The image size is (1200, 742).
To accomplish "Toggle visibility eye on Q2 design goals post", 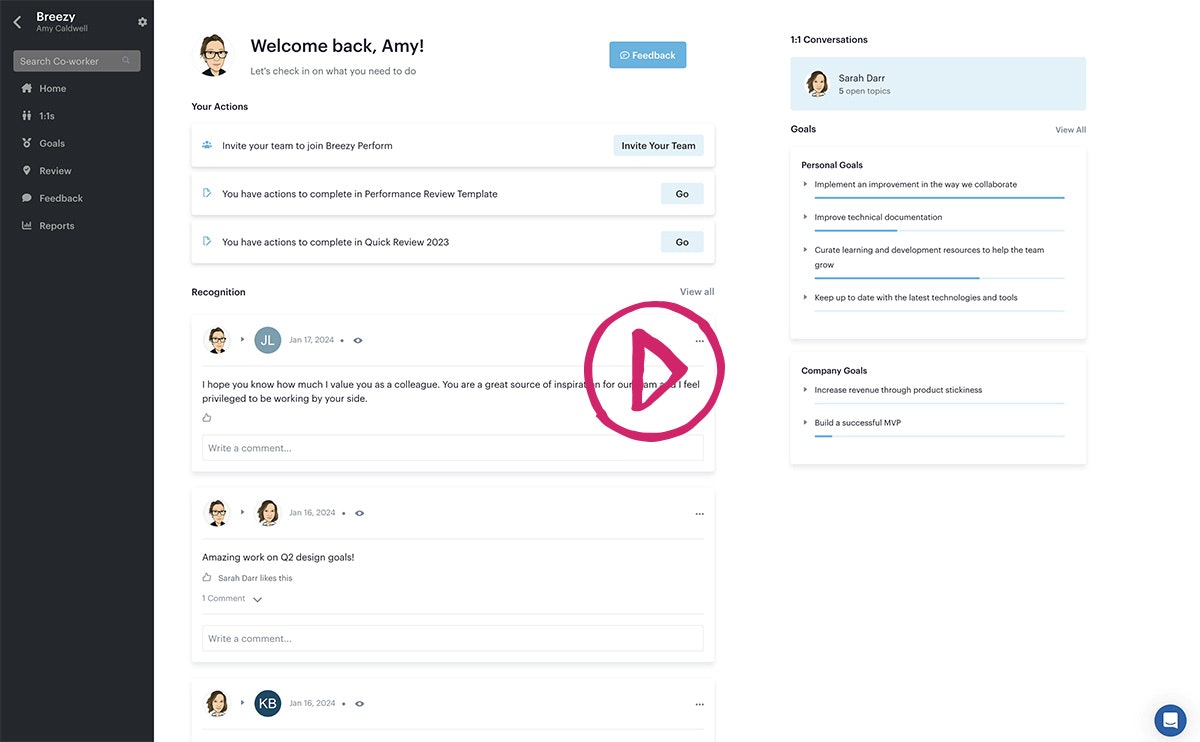I will pyautogui.click(x=359, y=513).
